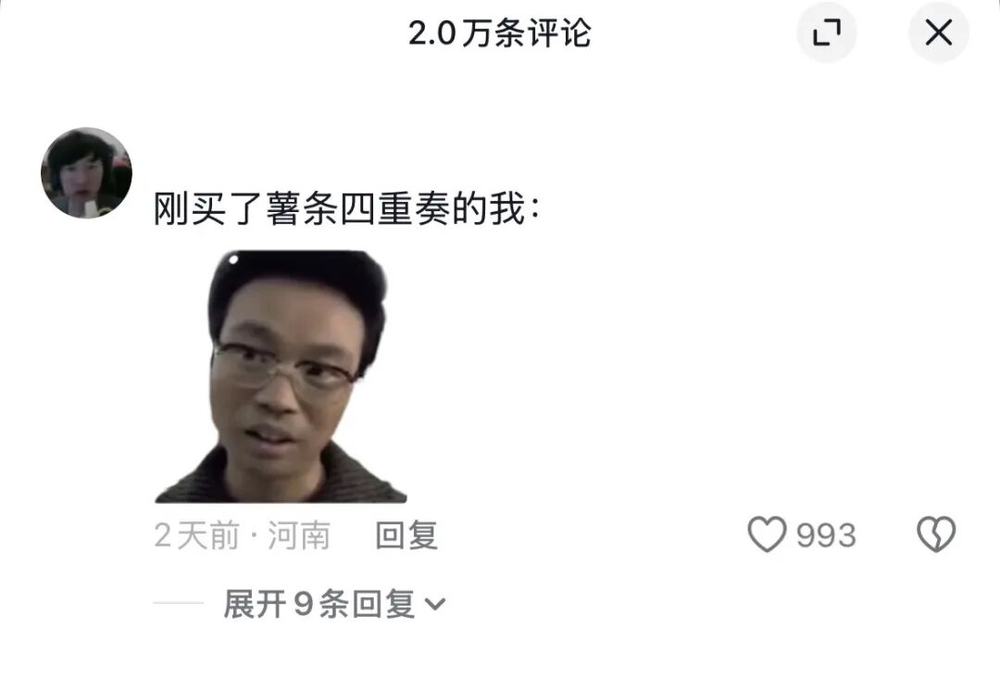Viewport: 1000px width, 677px height.
Task: Like the comment with the heart icon
Action: [x=767, y=534]
